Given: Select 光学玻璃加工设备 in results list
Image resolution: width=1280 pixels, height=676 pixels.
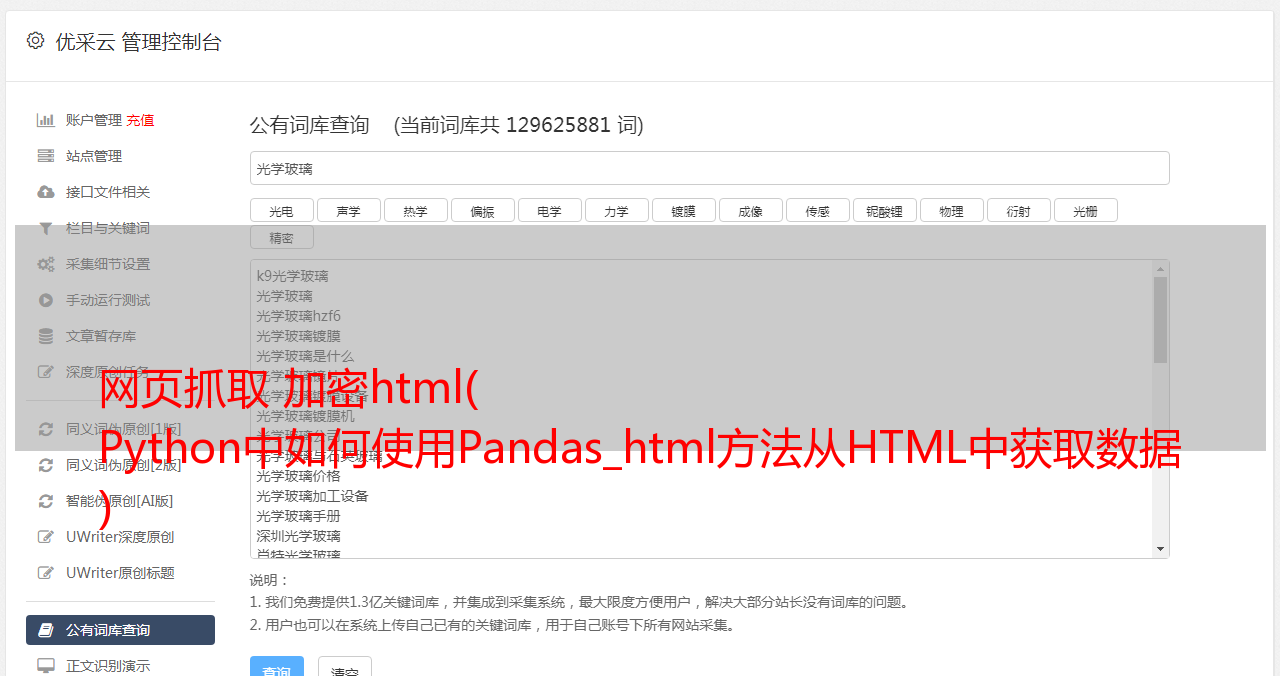Looking at the screenshot, I should click(x=312, y=496).
